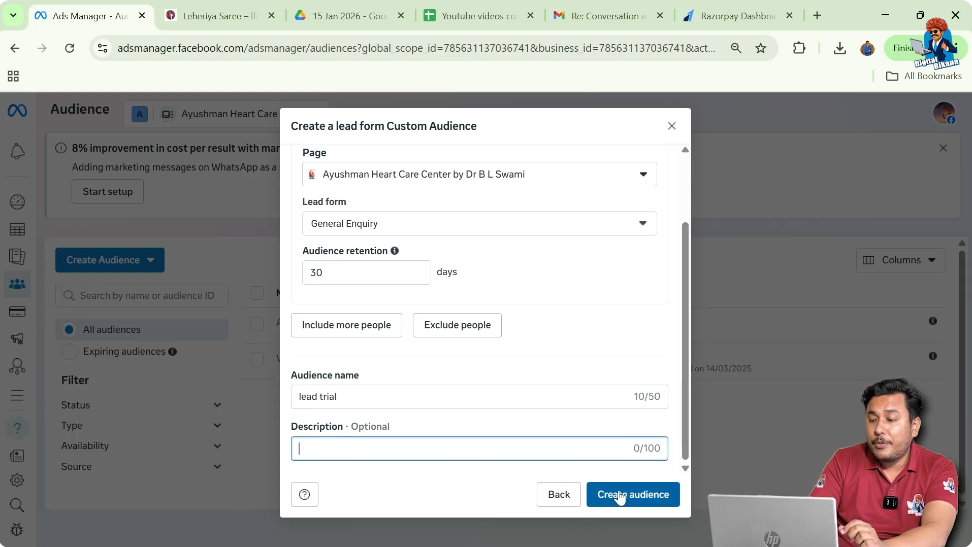This screenshot has width=972, height=547.
Task: Open the Columns dropdown
Action: point(900,260)
